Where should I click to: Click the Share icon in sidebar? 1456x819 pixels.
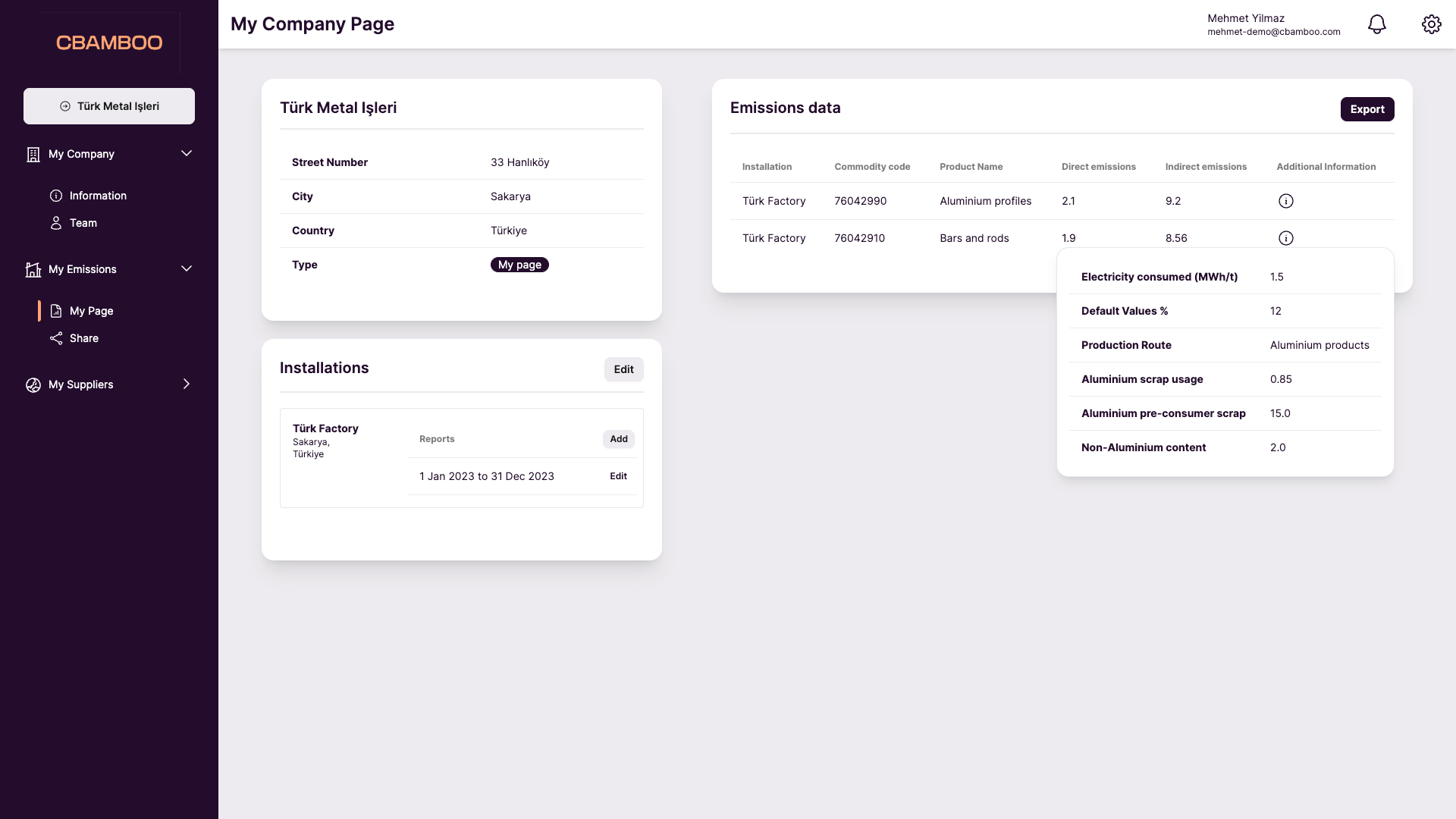click(x=56, y=338)
